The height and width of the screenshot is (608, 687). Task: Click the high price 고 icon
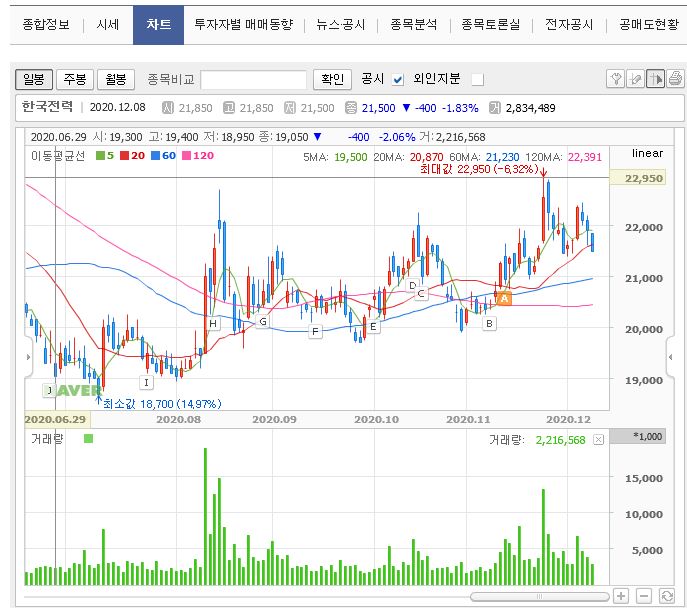[229, 108]
